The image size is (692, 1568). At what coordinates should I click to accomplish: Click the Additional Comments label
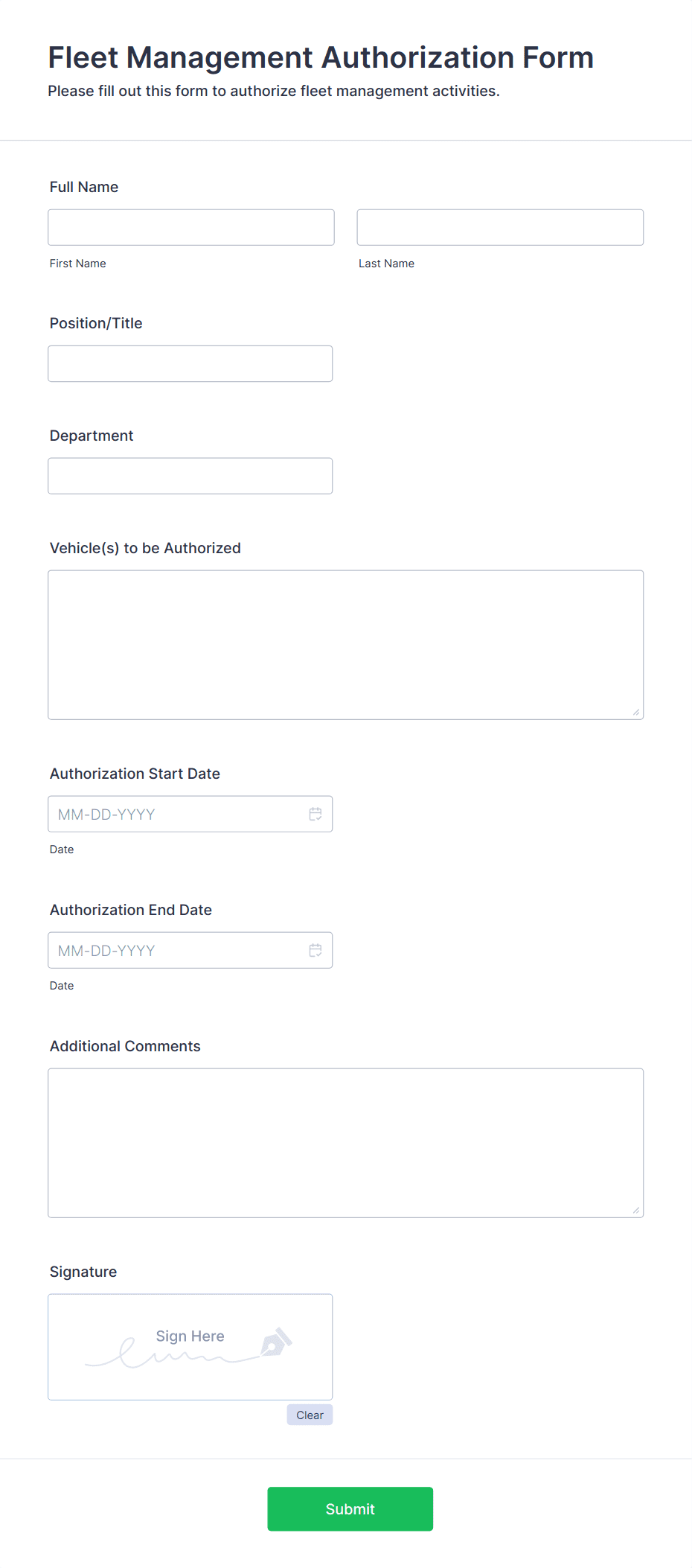point(125,1046)
